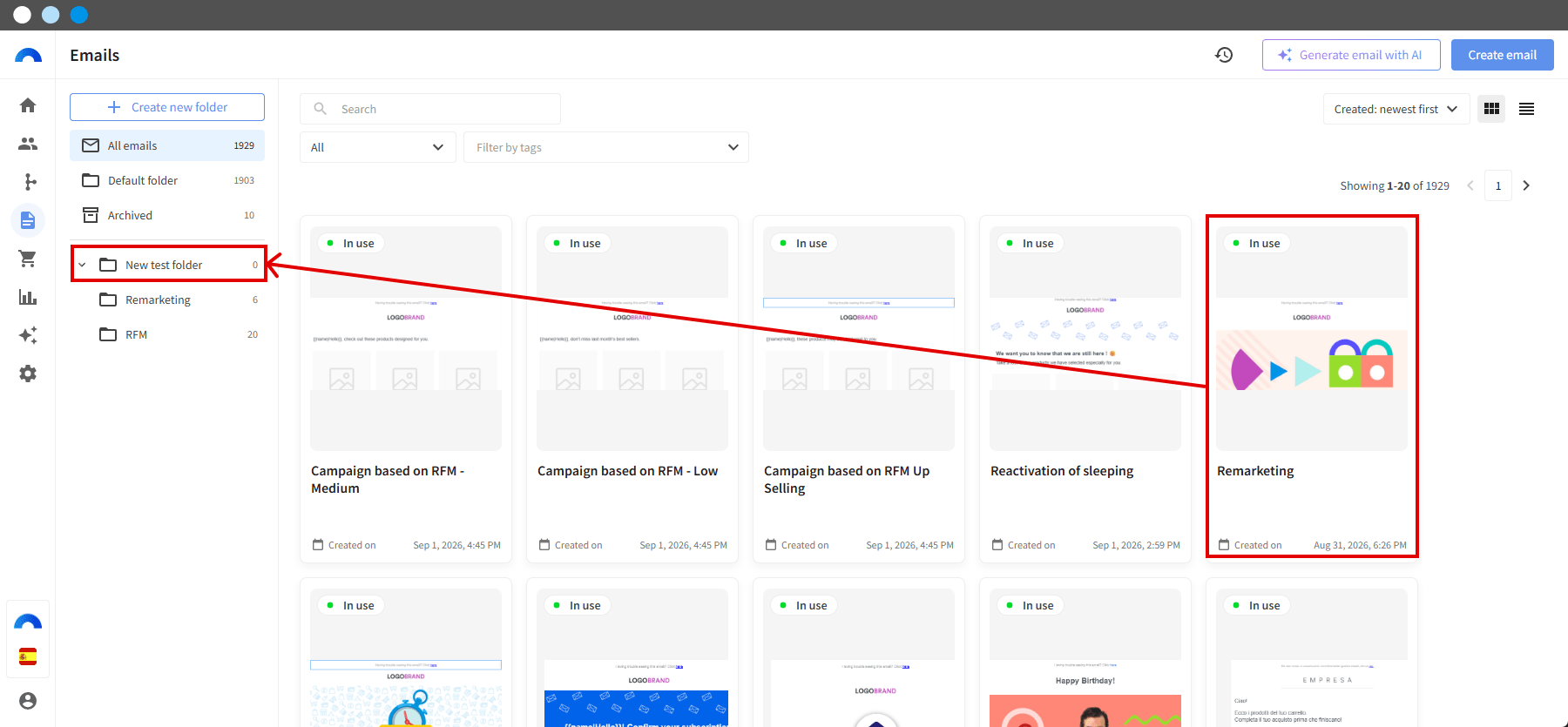The image size is (1568, 727).
Task: Open the All status dropdown
Action: pos(378,147)
